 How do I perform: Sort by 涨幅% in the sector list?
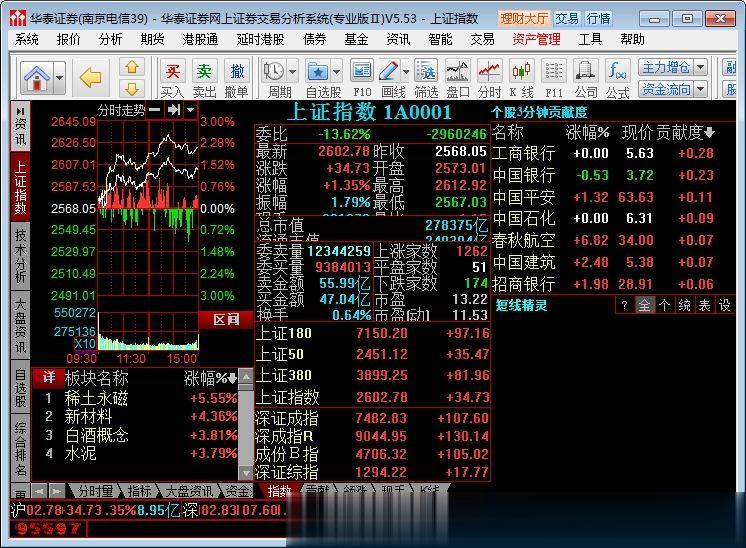(210, 379)
